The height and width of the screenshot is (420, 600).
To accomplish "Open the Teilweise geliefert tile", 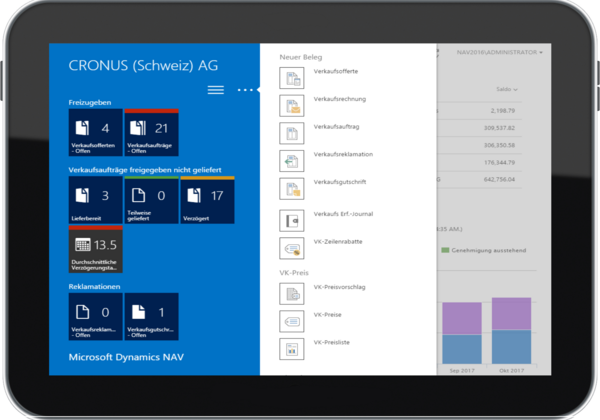I will click(152, 200).
